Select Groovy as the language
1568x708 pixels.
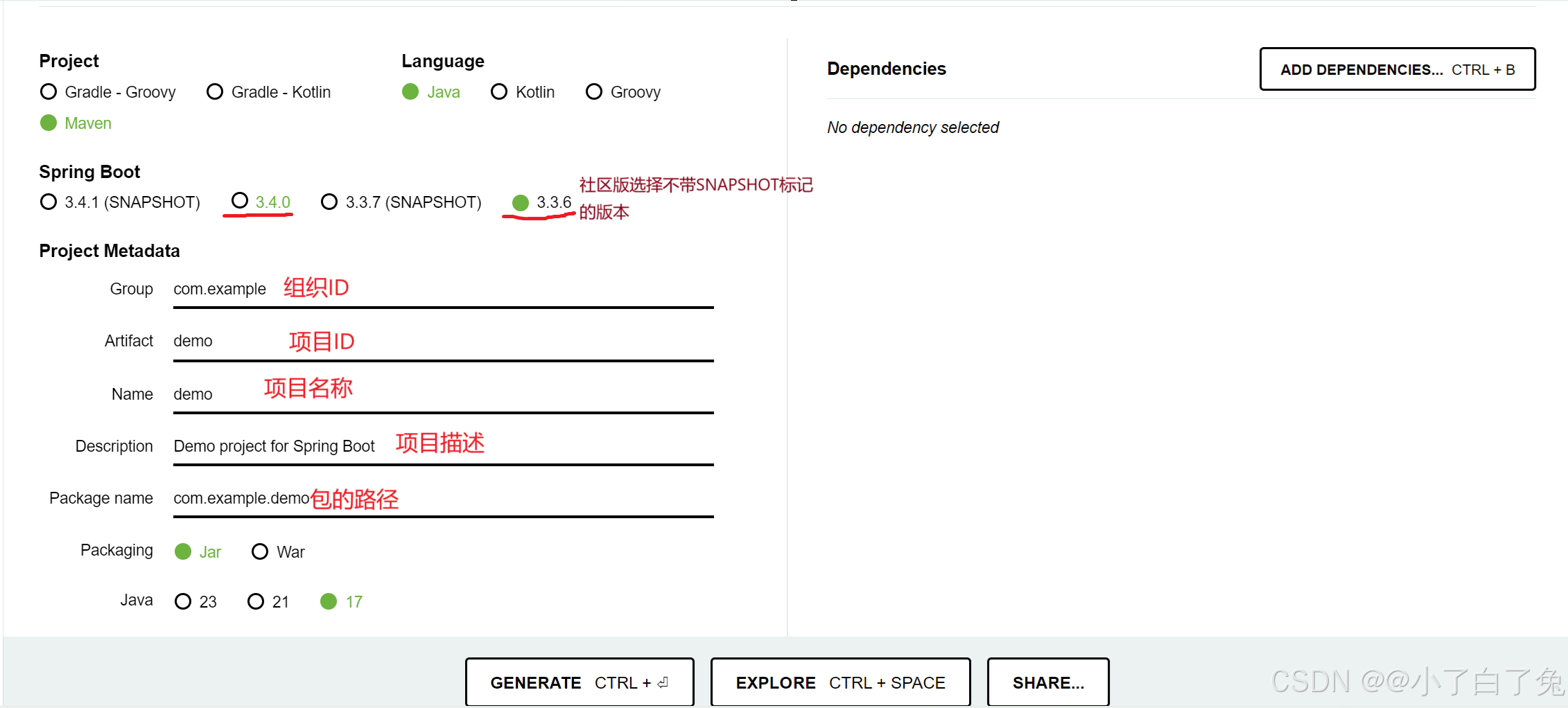[x=623, y=92]
